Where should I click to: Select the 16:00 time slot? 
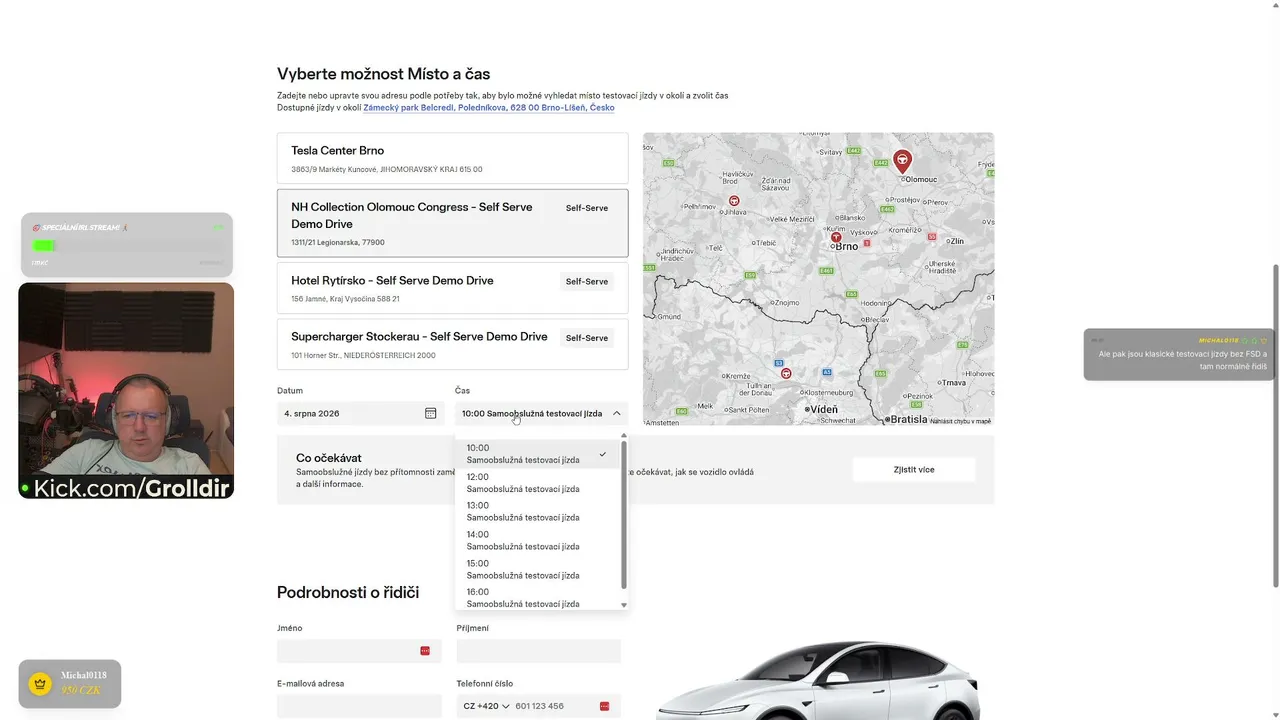[538, 597]
